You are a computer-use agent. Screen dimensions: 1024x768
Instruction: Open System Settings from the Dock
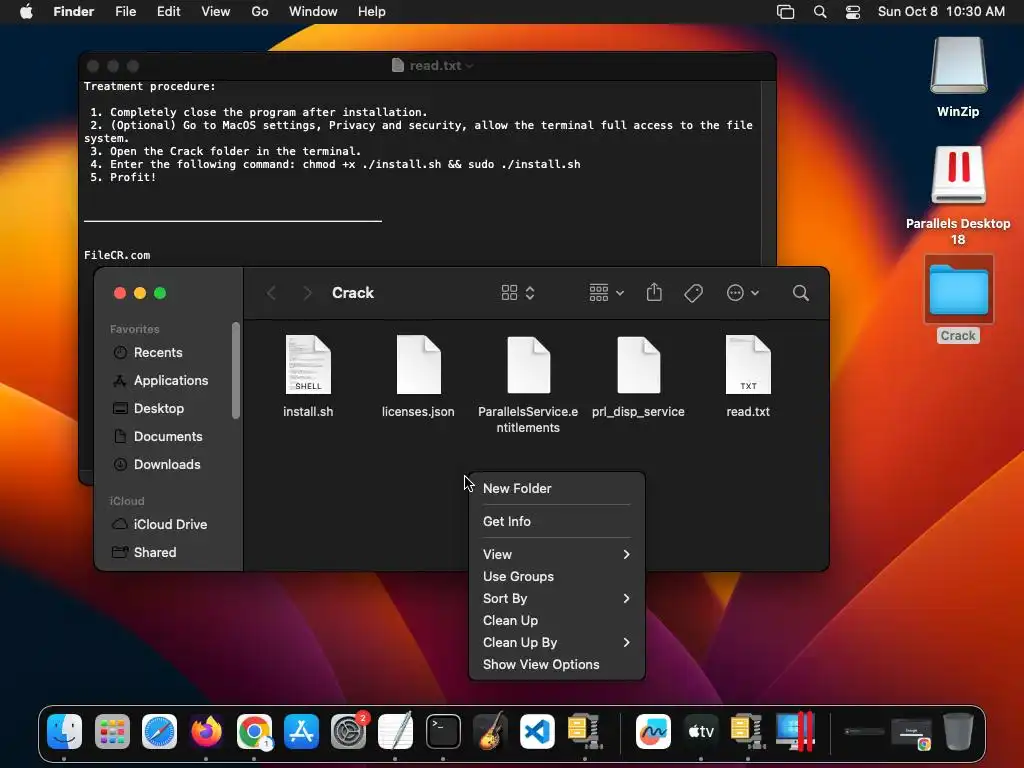(x=349, y=731)
